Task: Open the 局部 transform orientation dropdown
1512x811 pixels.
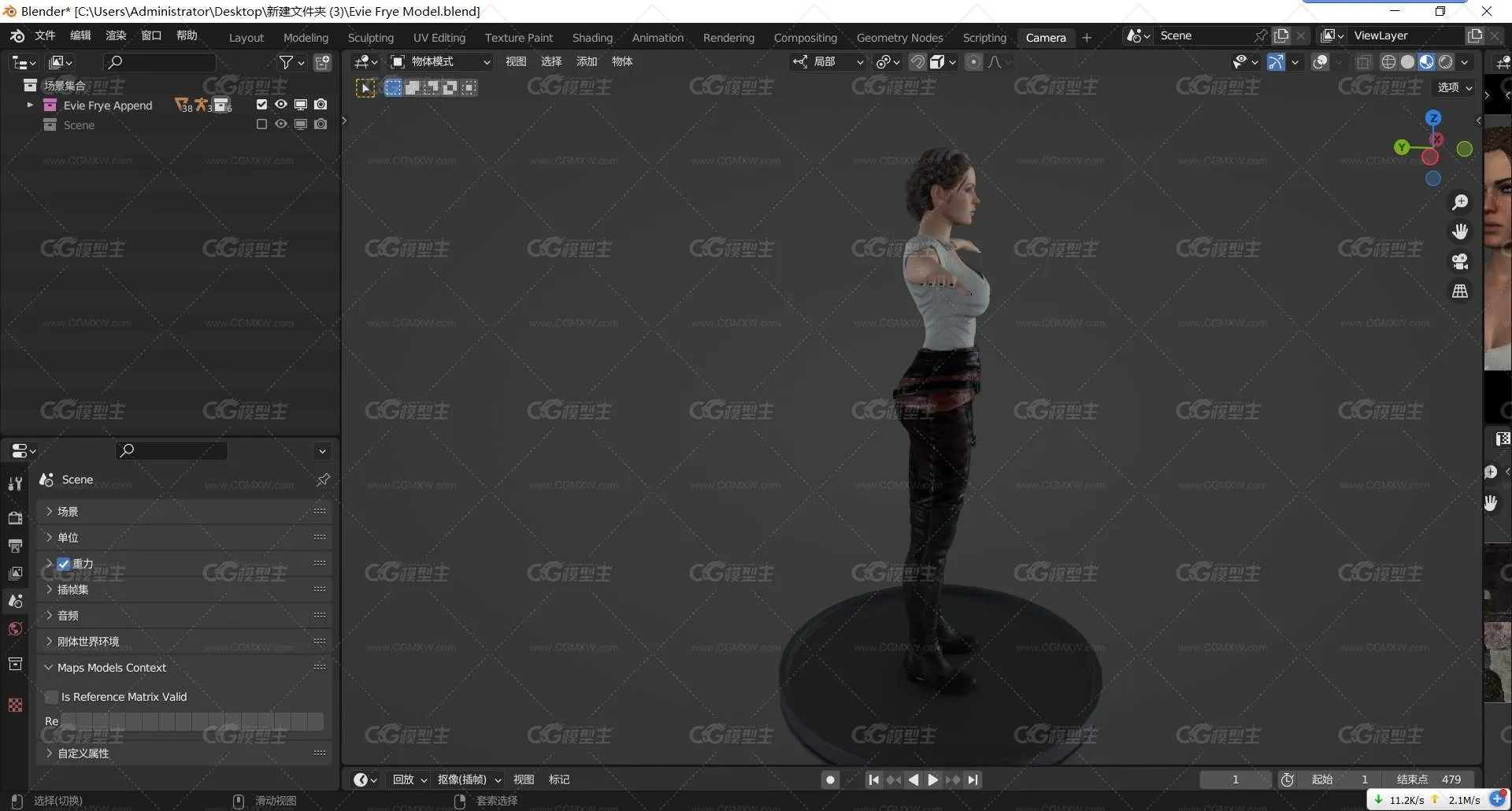Action: pyautogui.click(x=828, y=61)
